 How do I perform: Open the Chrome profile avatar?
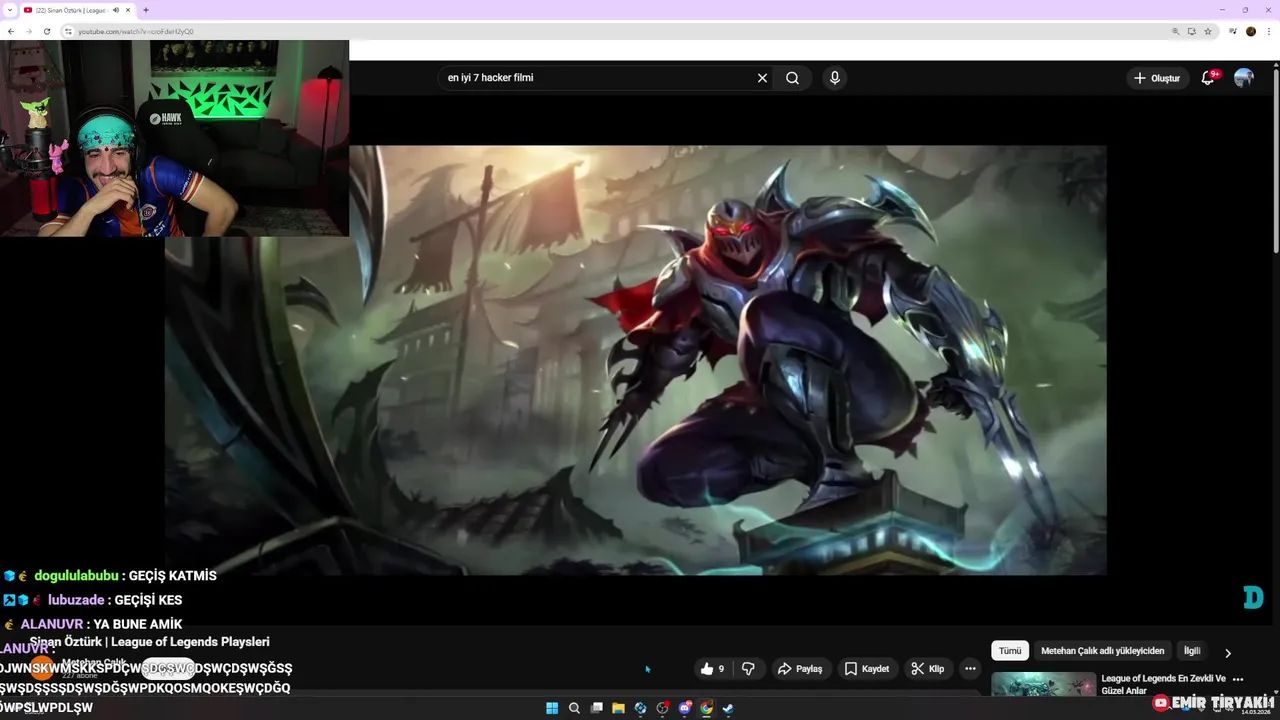click(x=1251, y=31)
